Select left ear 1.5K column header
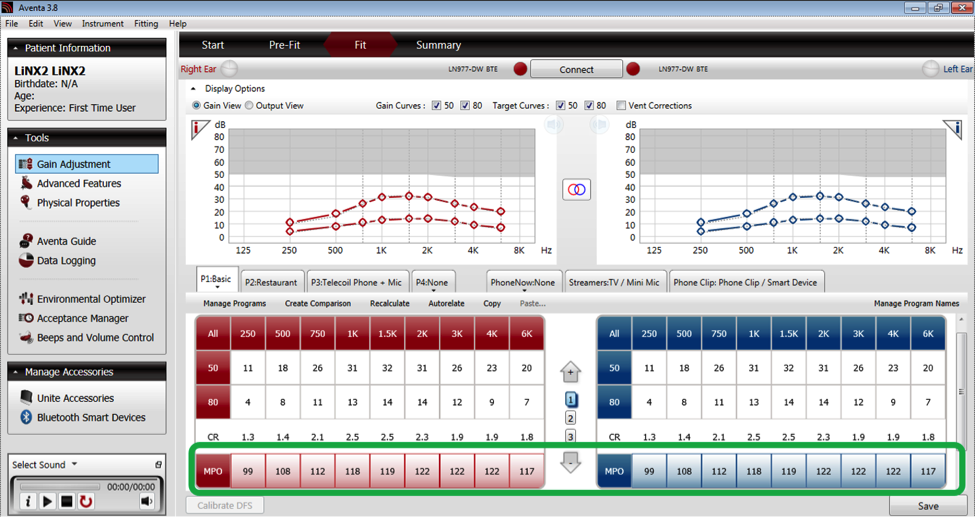The image size is (975, 517). (x=788, y=333)
